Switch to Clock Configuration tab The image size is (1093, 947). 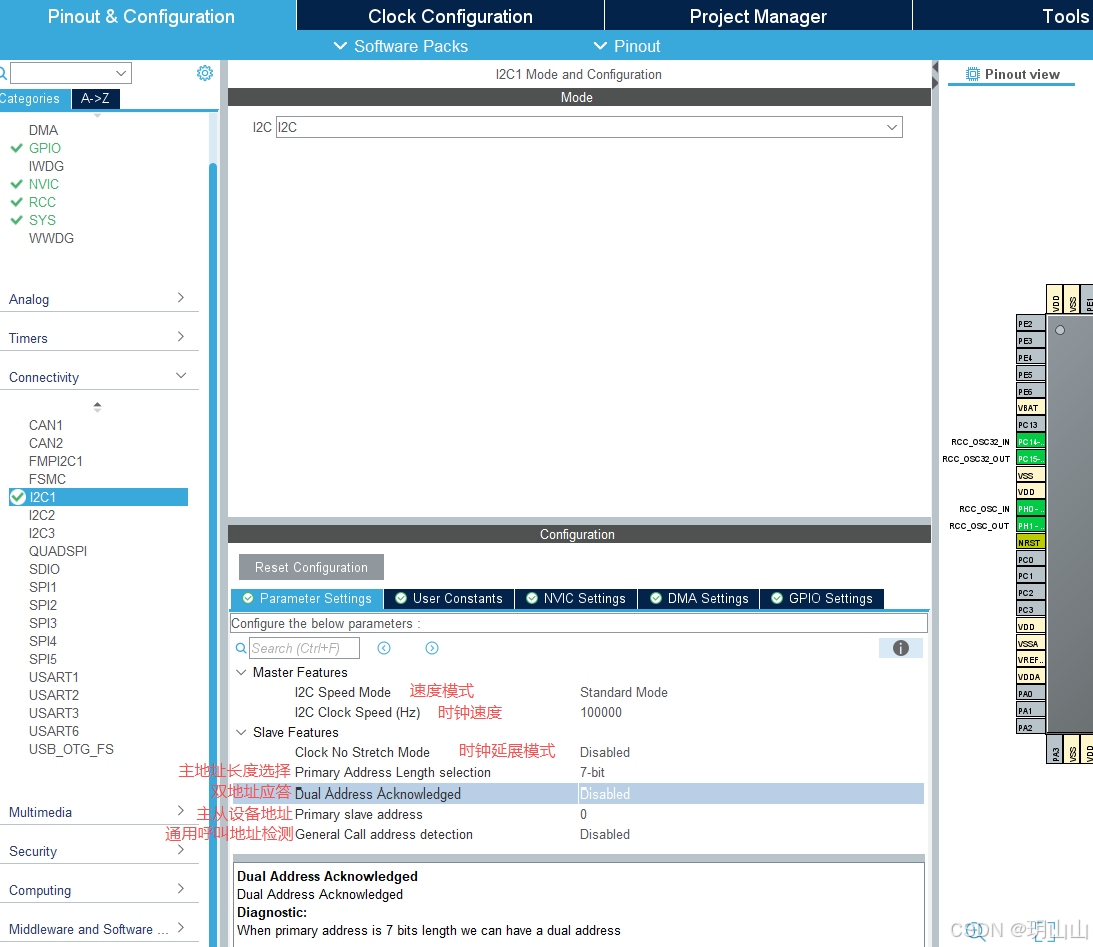[450, 15]
